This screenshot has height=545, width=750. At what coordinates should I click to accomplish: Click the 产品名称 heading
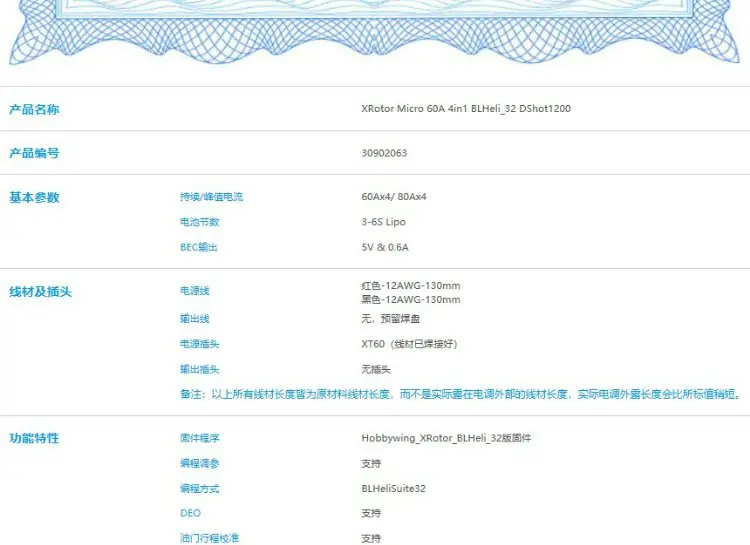click(x=34, y=110)
